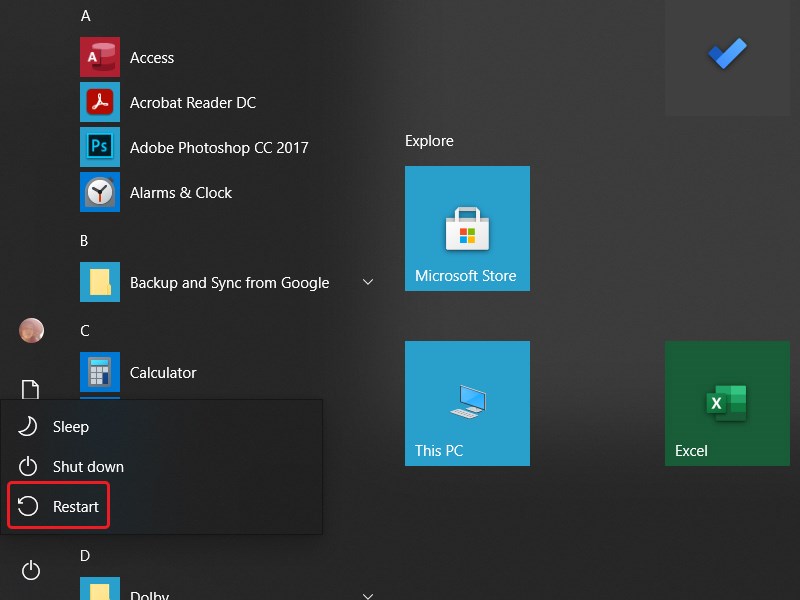The height and width of the screenshot is (600, 800).
Task: Open Backup and Sync folder icon
Action: coord(100,282)
